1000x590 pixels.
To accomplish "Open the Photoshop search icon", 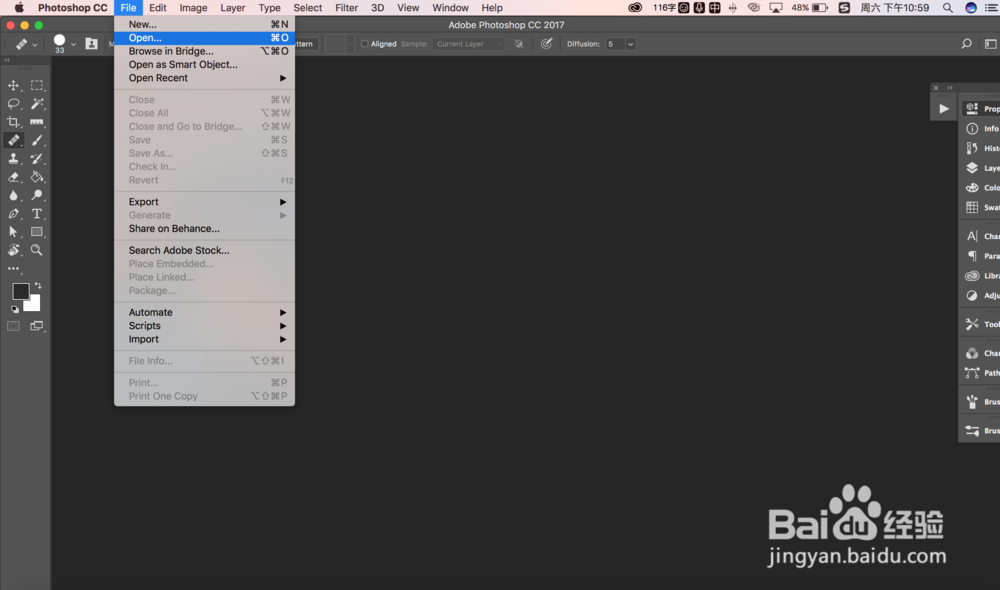I will point(966,44).
